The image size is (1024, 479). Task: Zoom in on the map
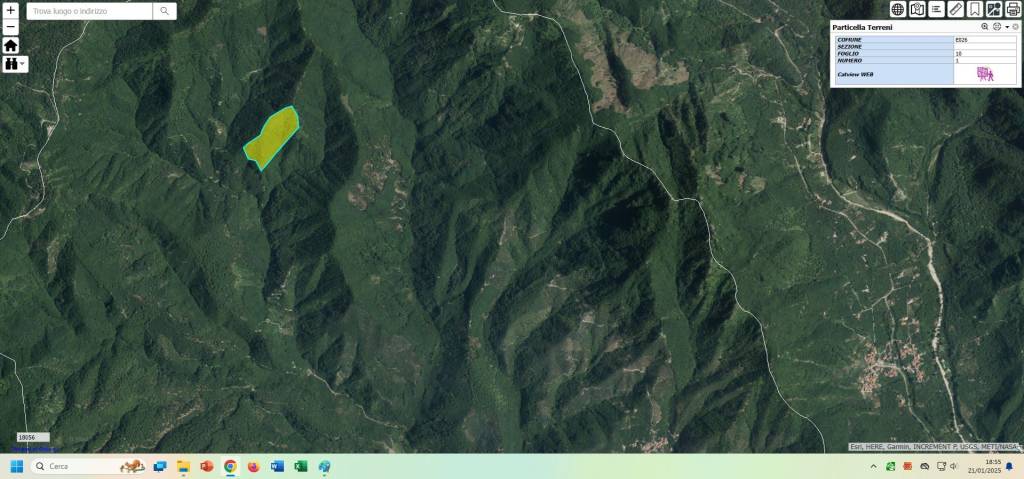point(11,10)
